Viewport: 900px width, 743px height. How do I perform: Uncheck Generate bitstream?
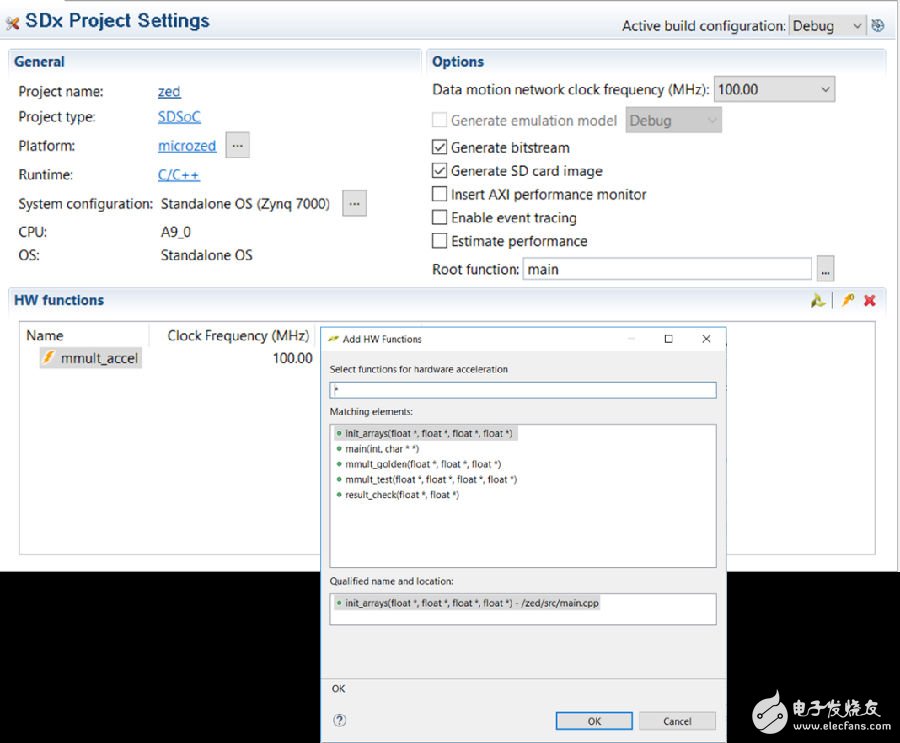coord(439,148)
